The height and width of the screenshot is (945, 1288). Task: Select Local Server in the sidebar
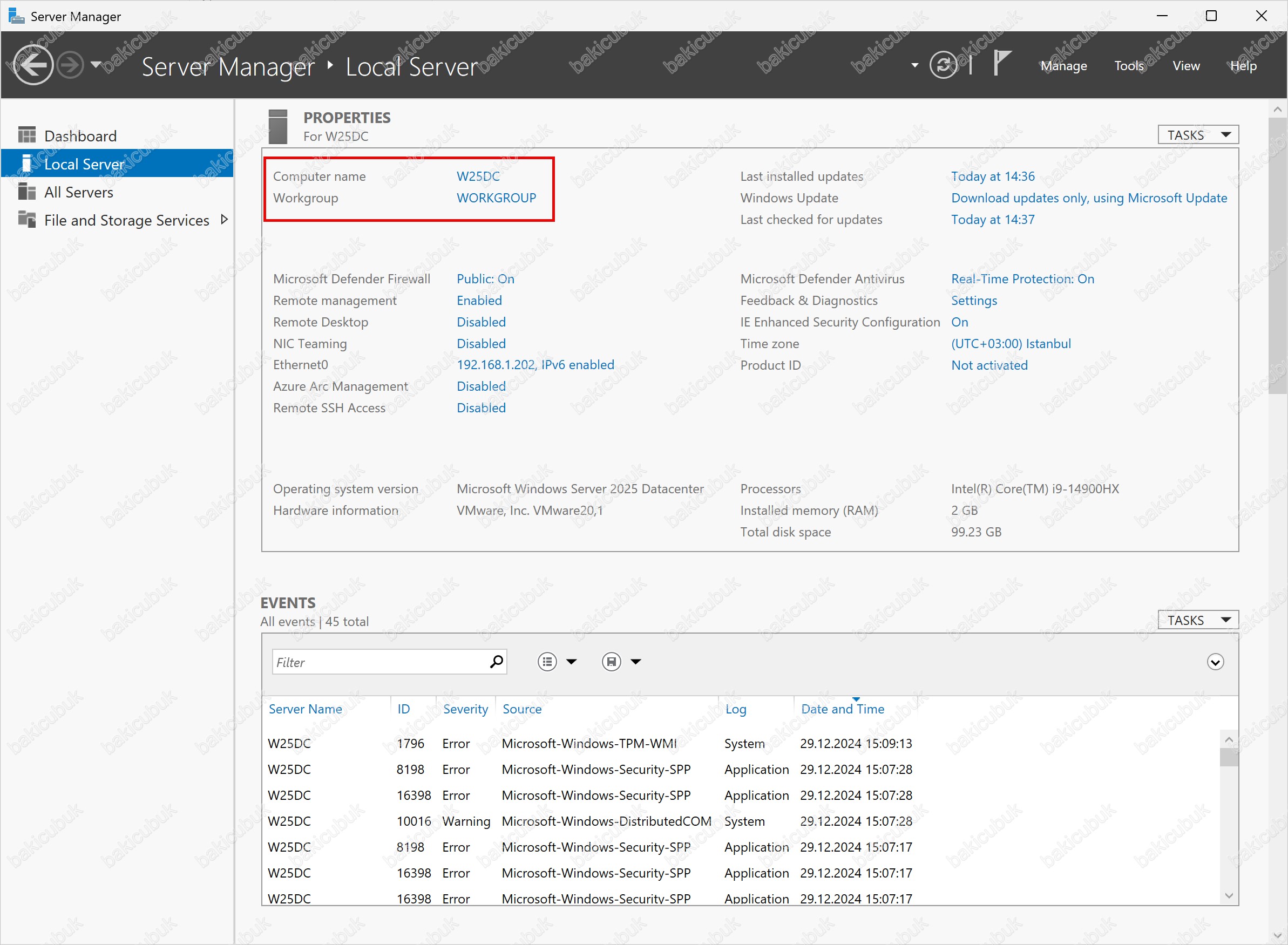coord(117,164)
